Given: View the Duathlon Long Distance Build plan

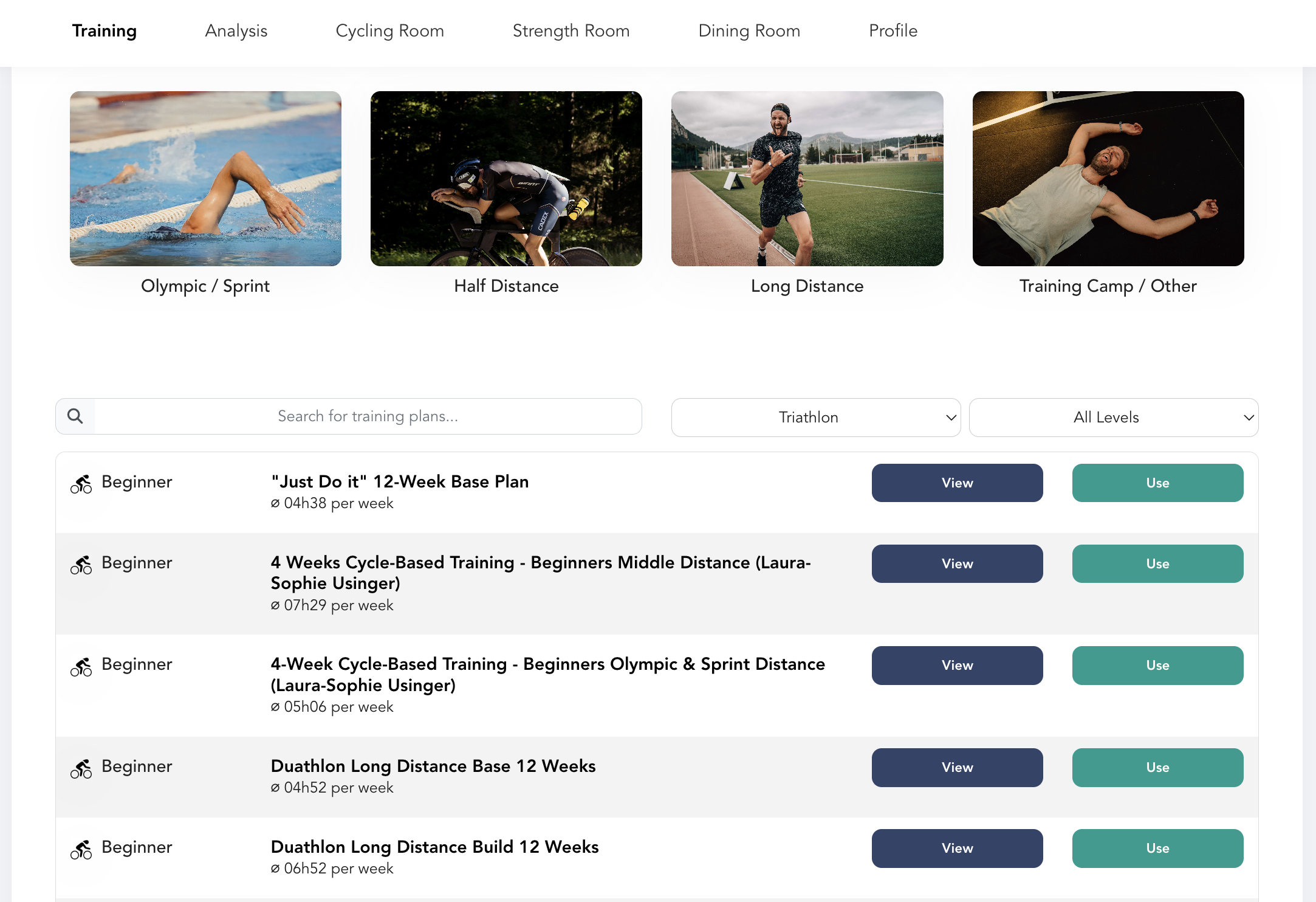Looking at the screenshot, I should pyautogui.click(x=957, y=849).
